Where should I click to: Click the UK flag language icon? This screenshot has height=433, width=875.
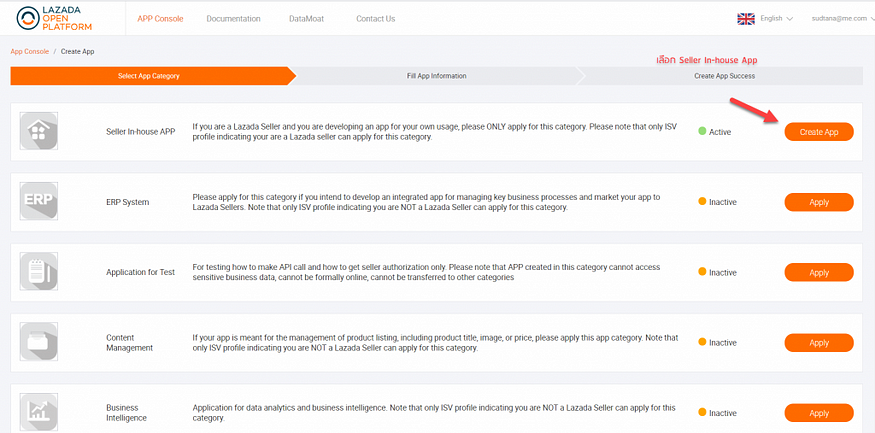746,19
